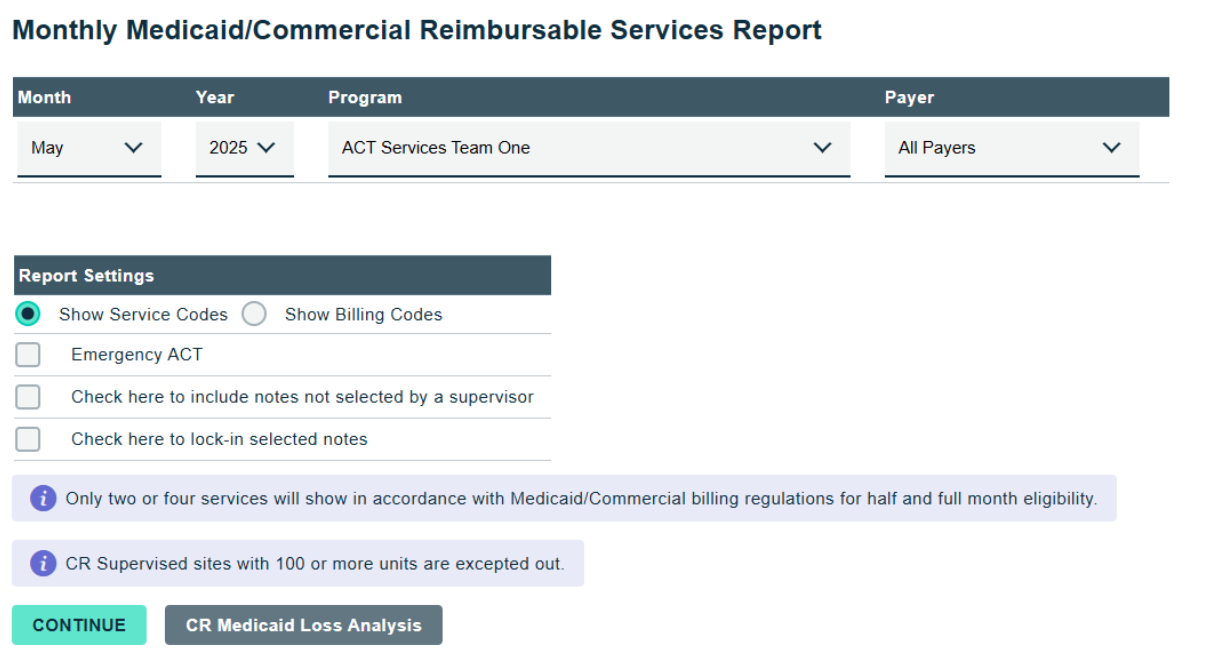Enable including notes not selected by supervisor
The height and width of the screenshot is (660, 1225).
coord(28,397)
